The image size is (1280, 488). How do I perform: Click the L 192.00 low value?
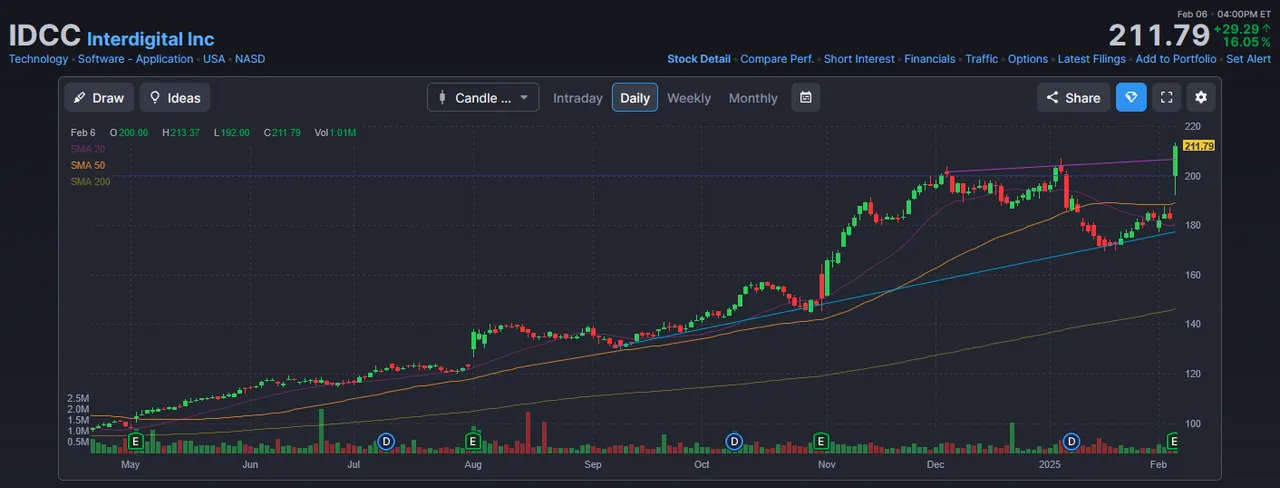(x=232, y=132)
